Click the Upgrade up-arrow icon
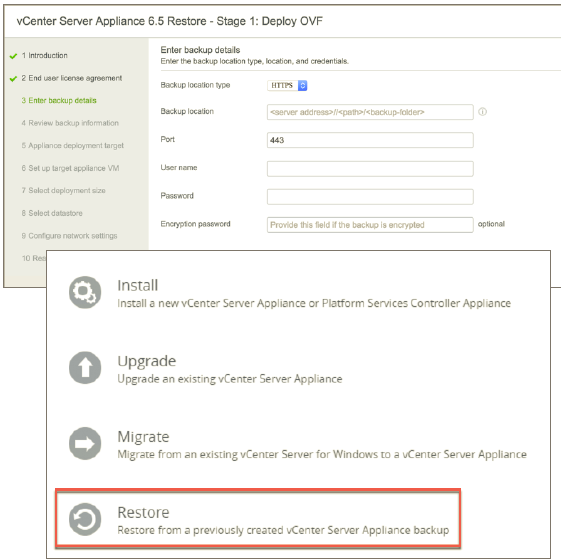 85,368
